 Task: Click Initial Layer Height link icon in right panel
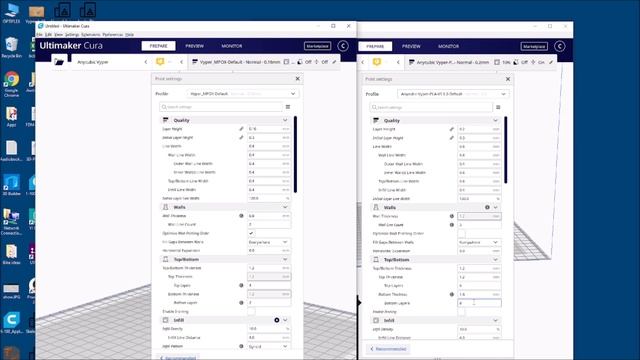tap(451, 138)
